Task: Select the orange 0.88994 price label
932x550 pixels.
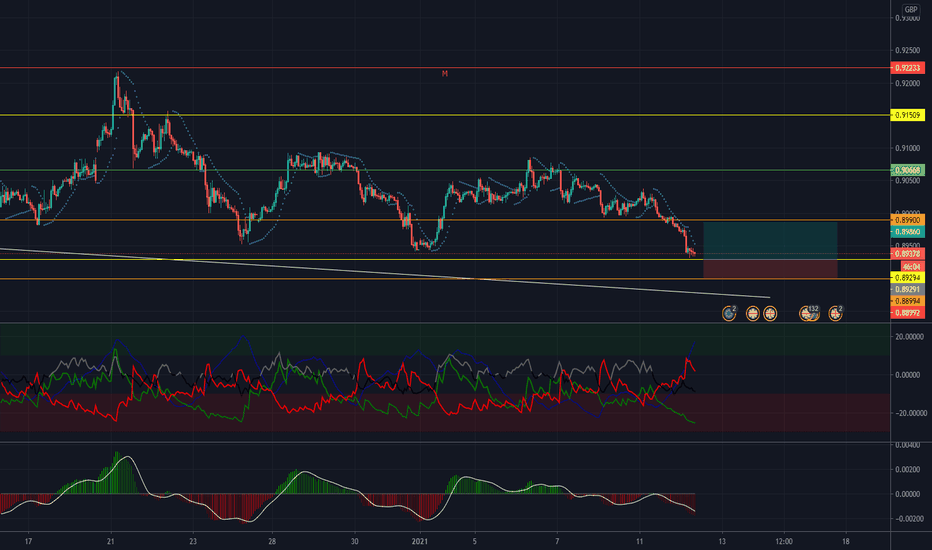Action: 908,301
